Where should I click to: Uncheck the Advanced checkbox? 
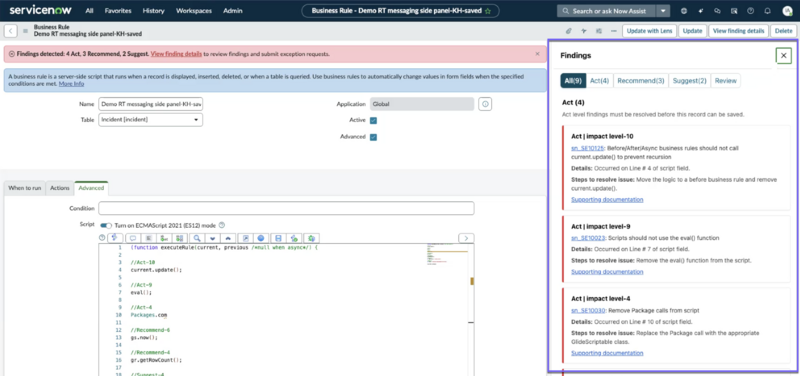tap(373, 137)
